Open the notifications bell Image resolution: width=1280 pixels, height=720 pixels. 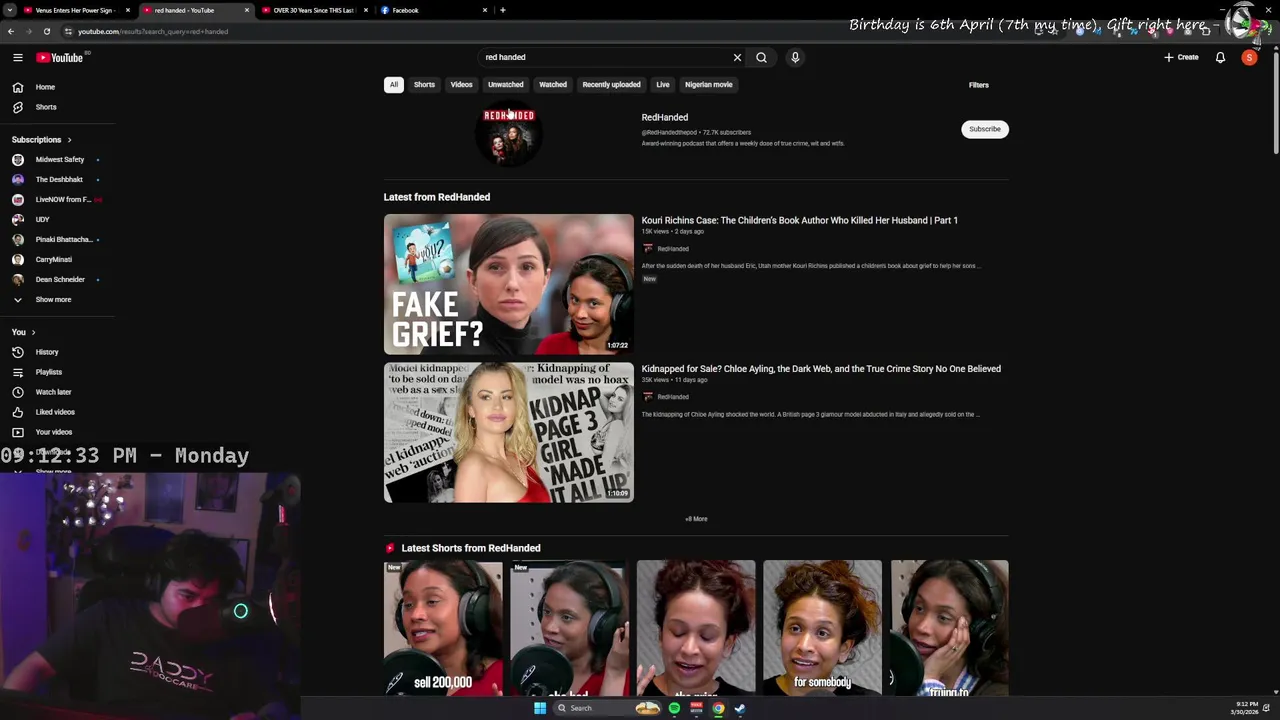tap(1220, 57)
